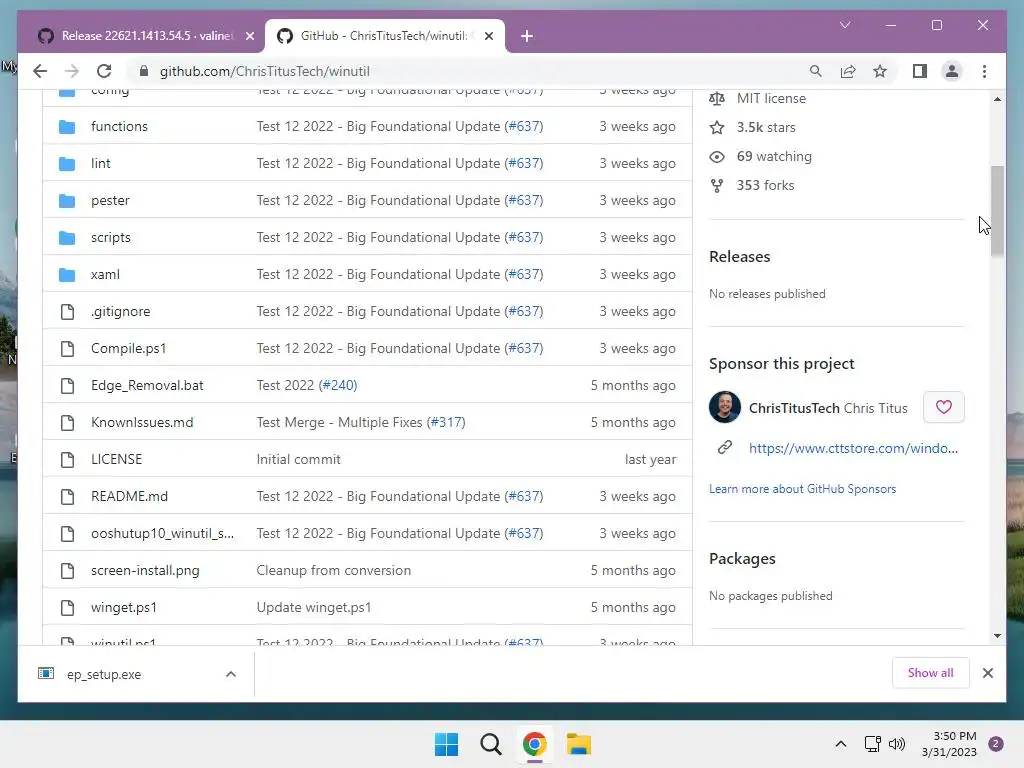
Task: Open pull request #240 link
Action: click(x=339, y=385)
